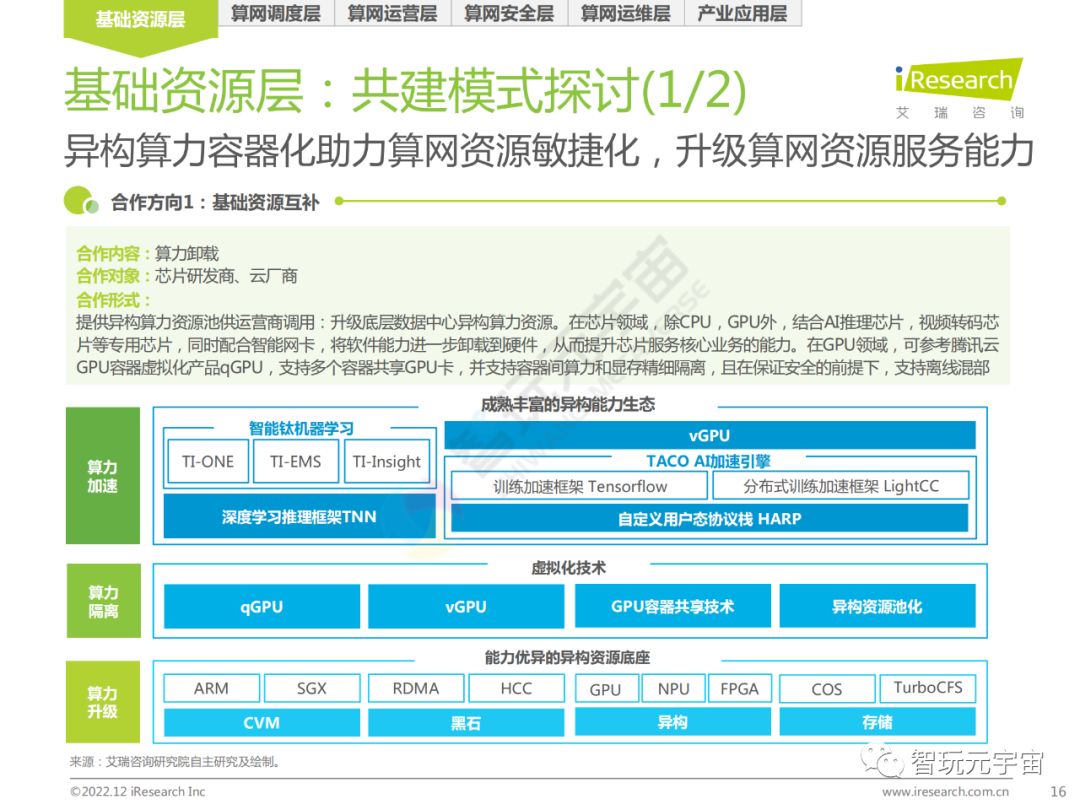Click 训练加速框架 Tensorflow box
The height and width of the screenshot is (810, 1080).
pyautogui.click(x=580, y=486)
